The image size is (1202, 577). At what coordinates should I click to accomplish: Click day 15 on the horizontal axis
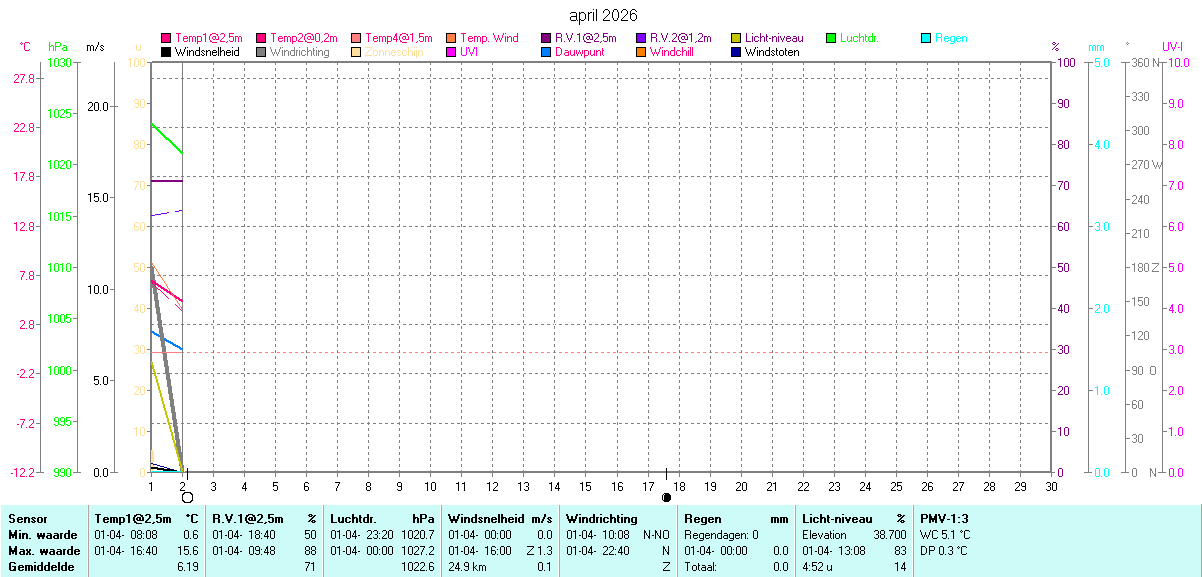585,486
